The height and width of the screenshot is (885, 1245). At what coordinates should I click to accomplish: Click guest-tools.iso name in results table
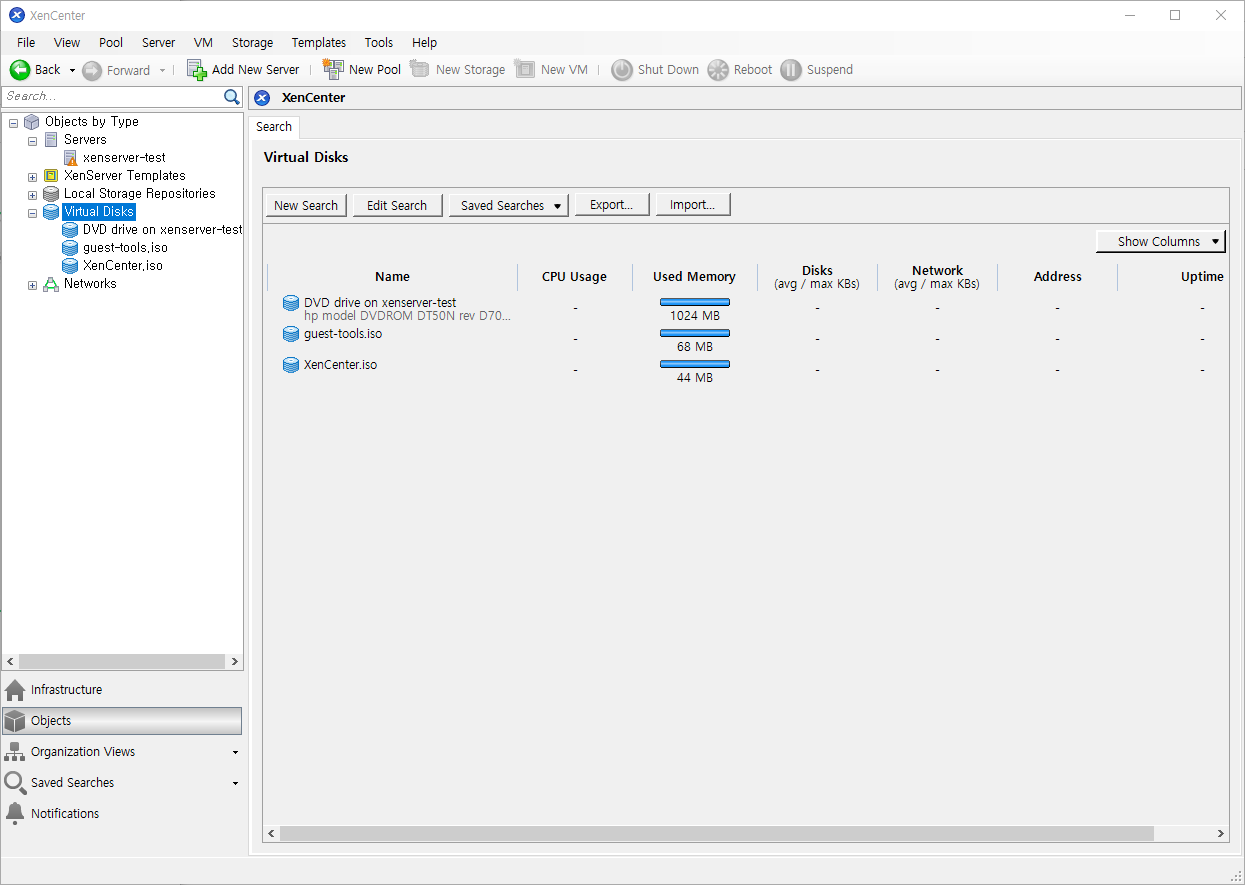pos(343,334)
